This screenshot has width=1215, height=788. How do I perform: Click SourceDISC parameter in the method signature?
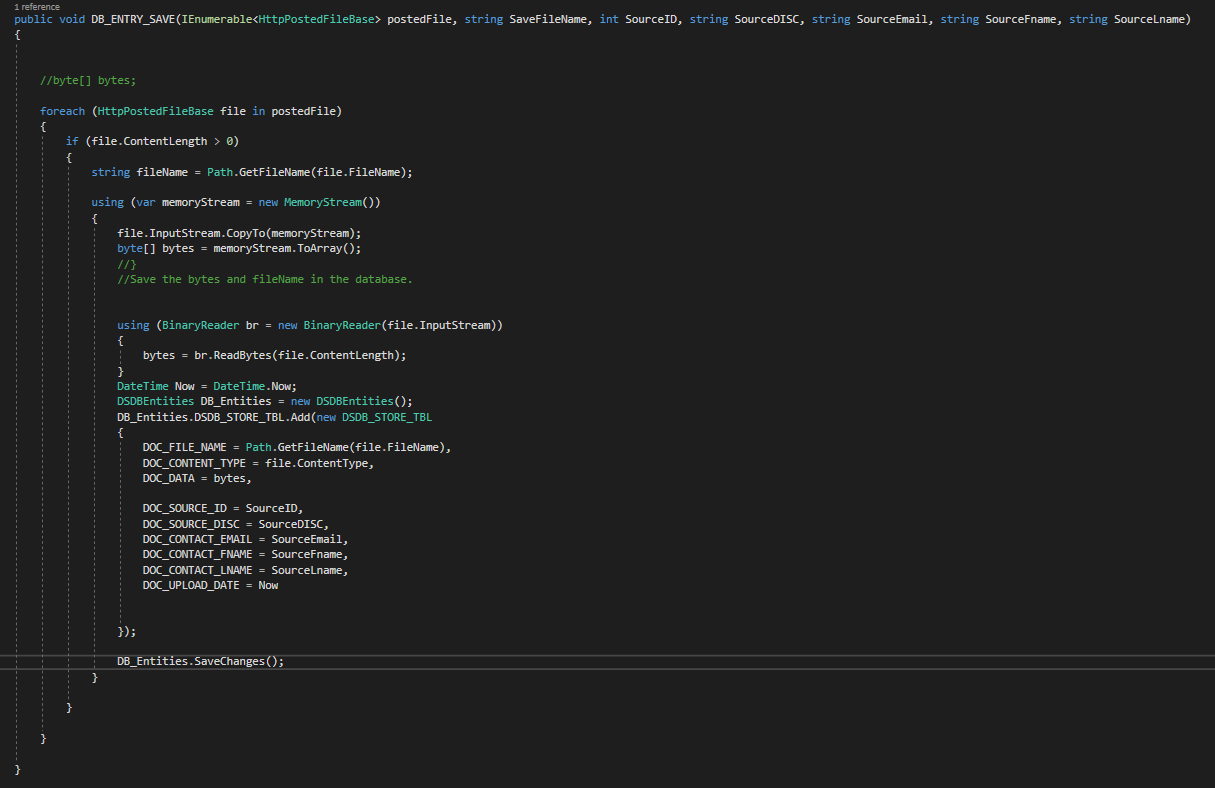point(768,19)
